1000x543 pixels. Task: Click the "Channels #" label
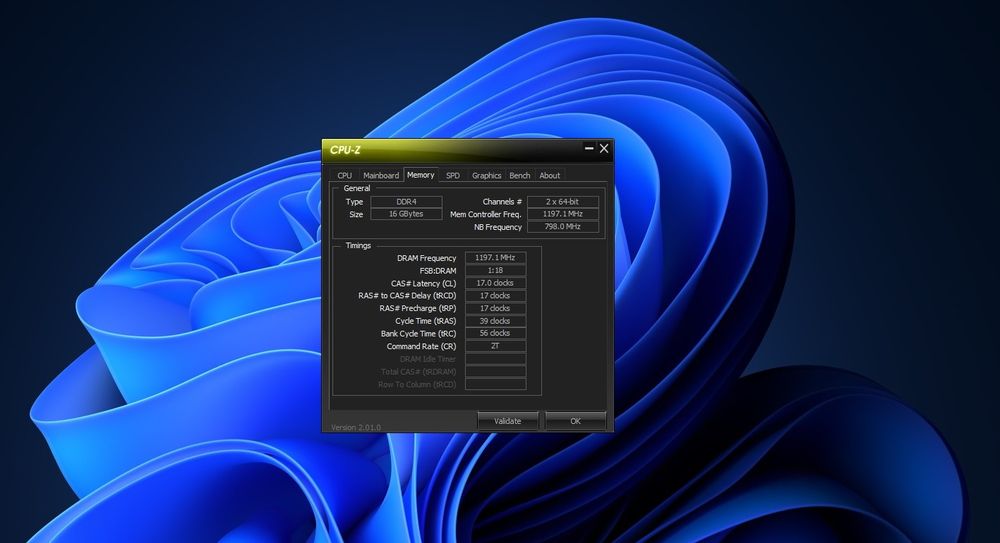point(502,202)
